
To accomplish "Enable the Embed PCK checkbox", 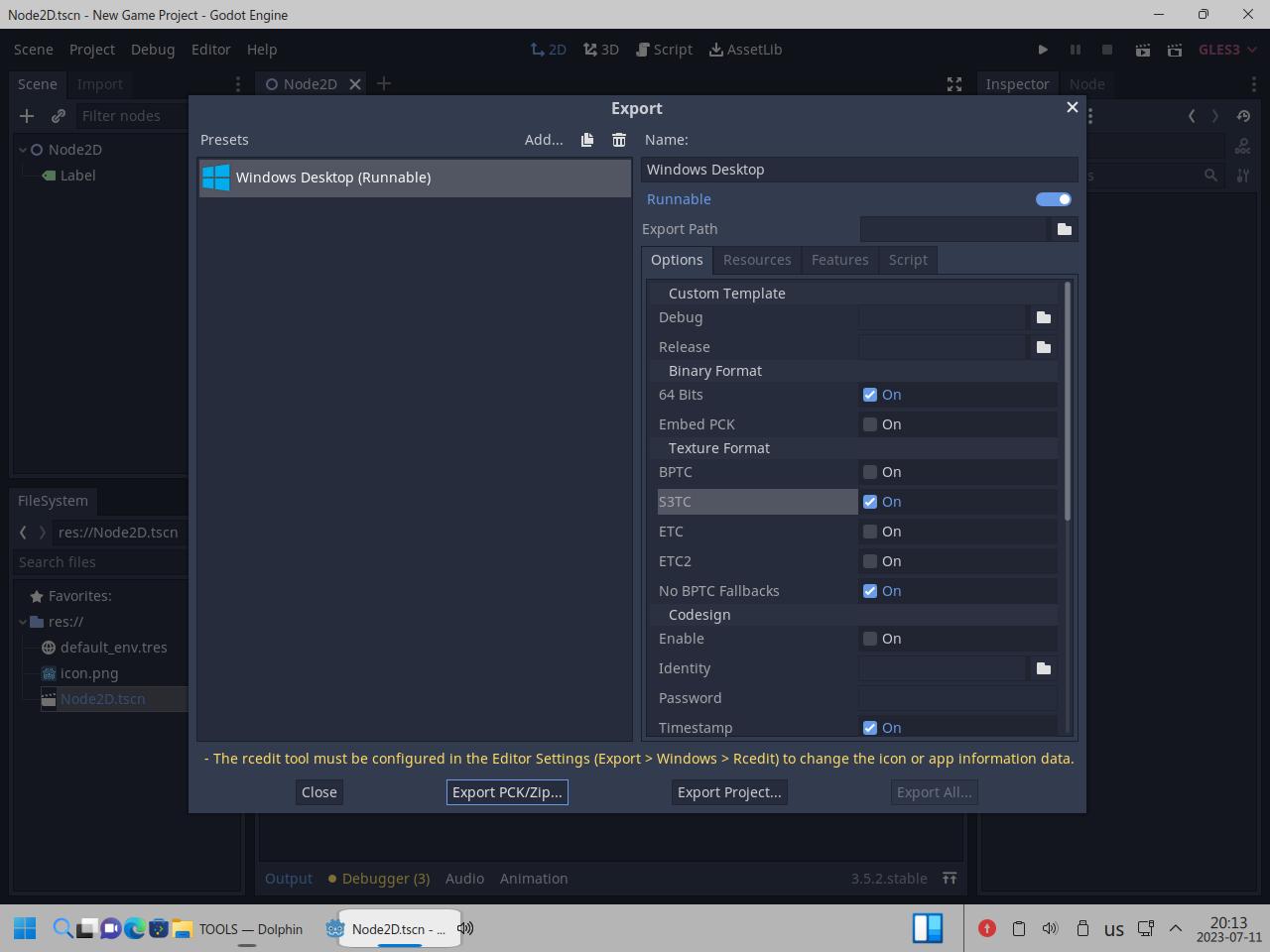I will 870,424.
